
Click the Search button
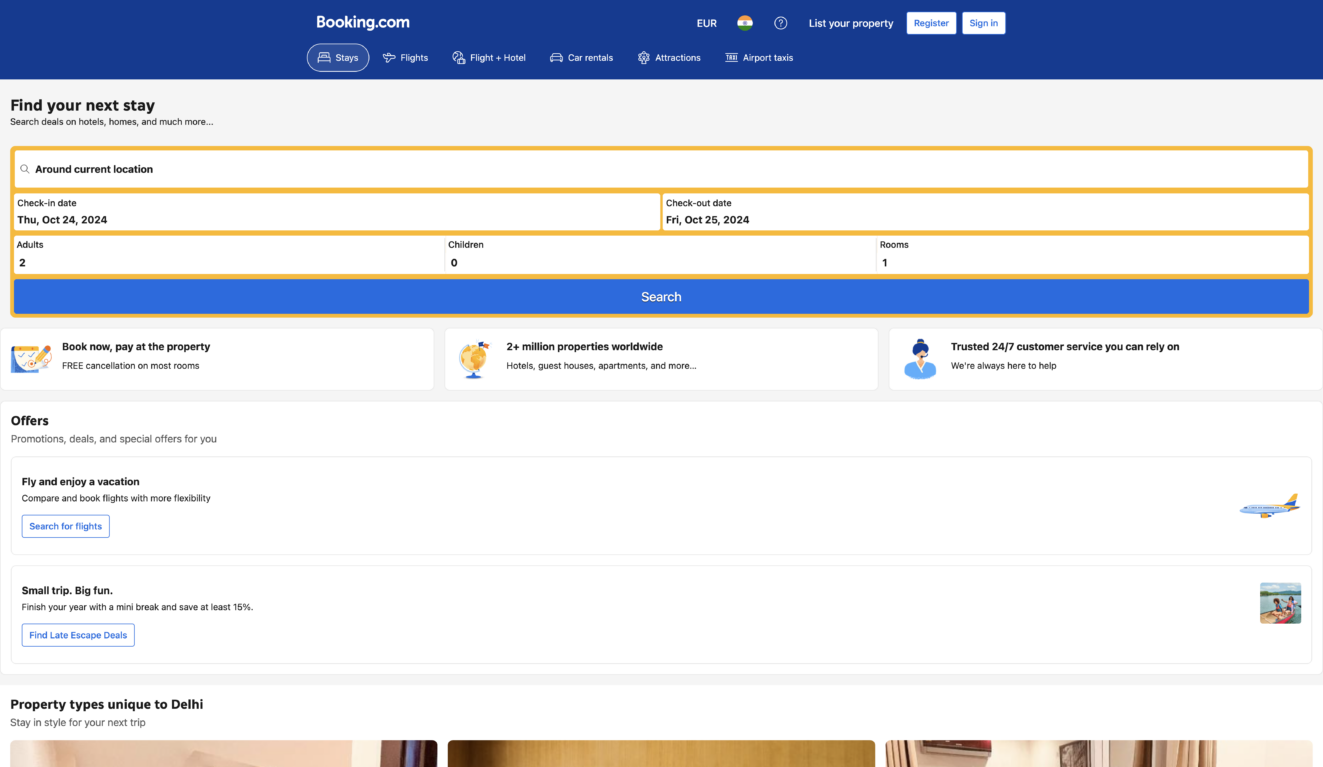pos(661,296)
